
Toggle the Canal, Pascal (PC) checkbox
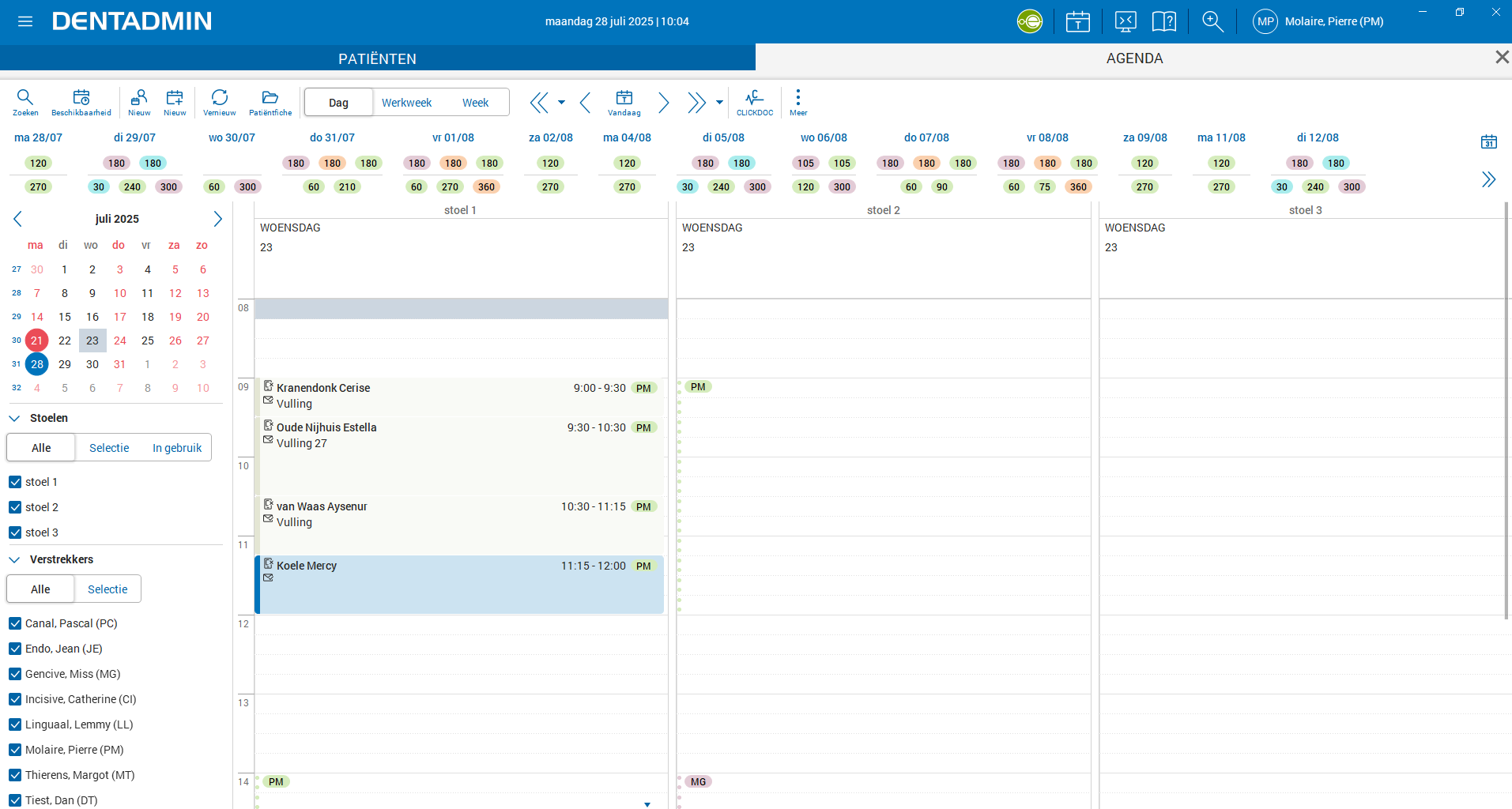15,623
